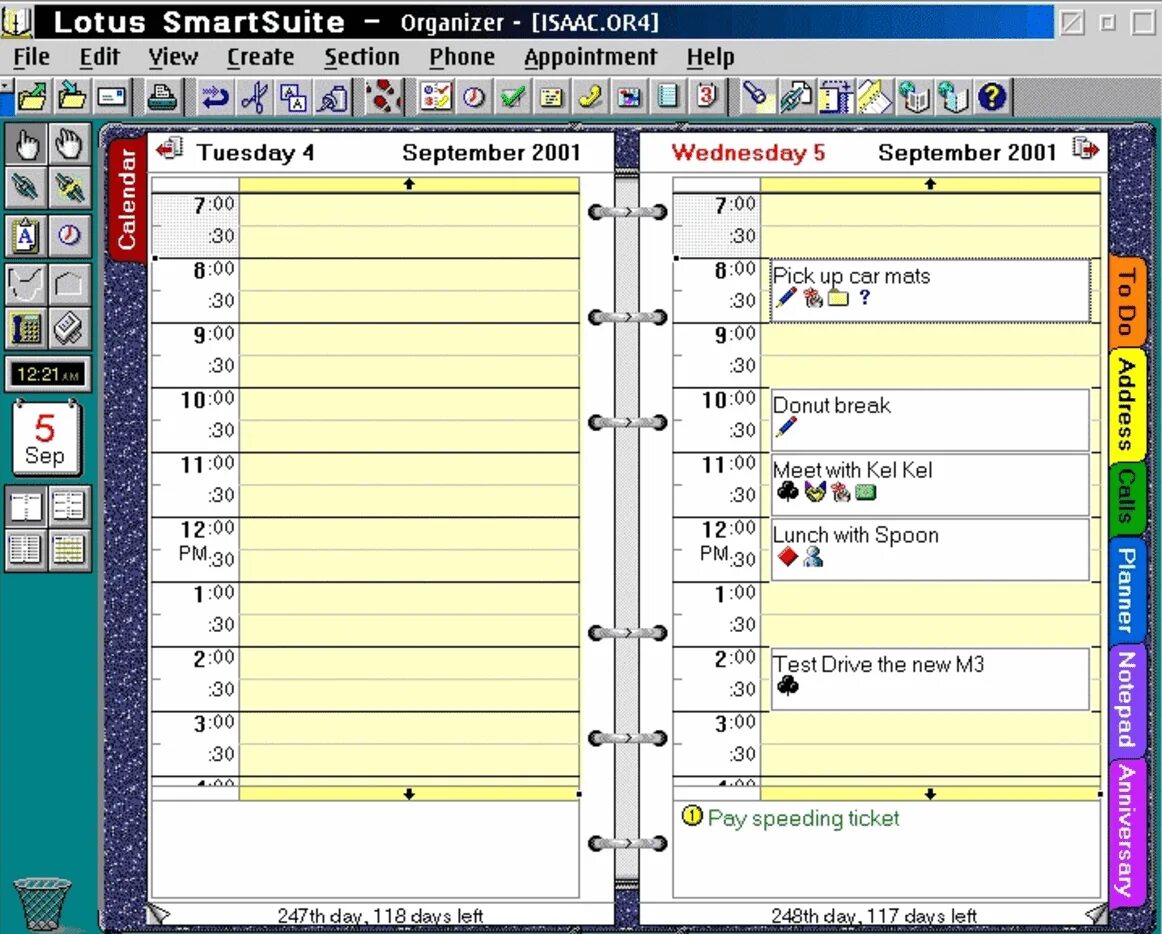Click the blue Help question mark icon
This screenshot has height=934, width=1162.
pos(992,97)
